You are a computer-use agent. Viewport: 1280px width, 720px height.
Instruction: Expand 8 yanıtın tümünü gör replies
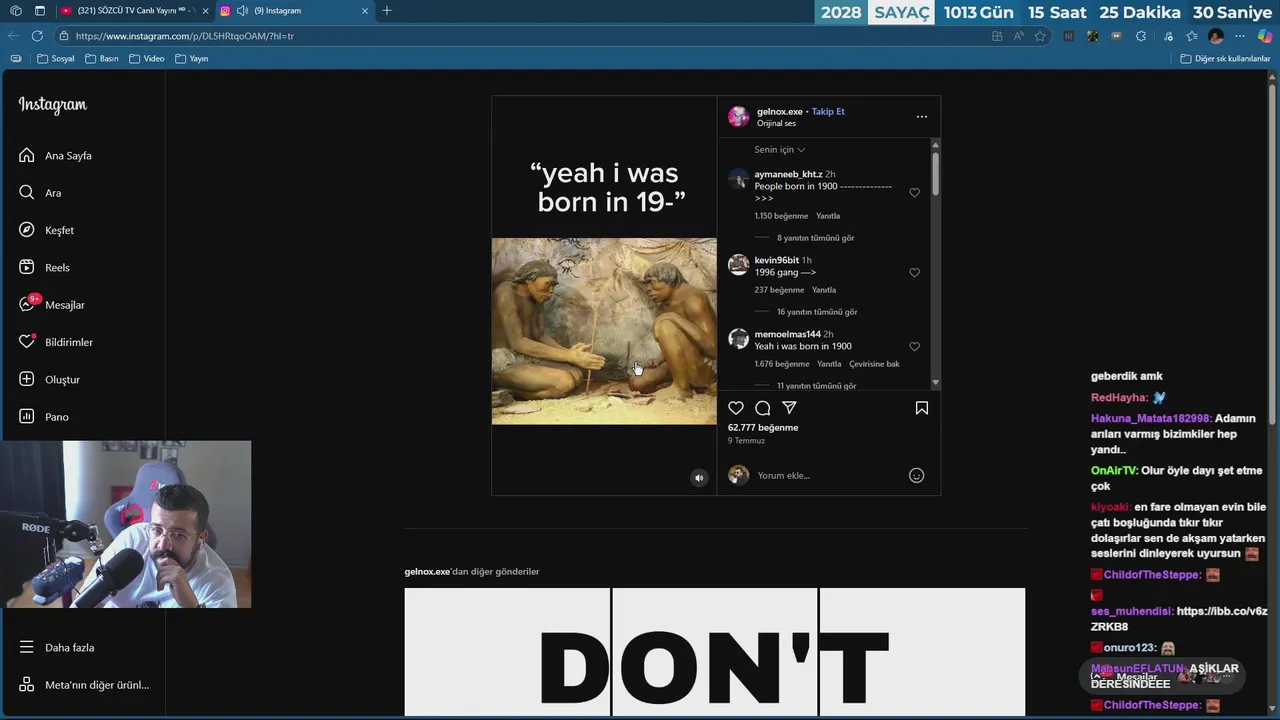(x=815, y=238)
